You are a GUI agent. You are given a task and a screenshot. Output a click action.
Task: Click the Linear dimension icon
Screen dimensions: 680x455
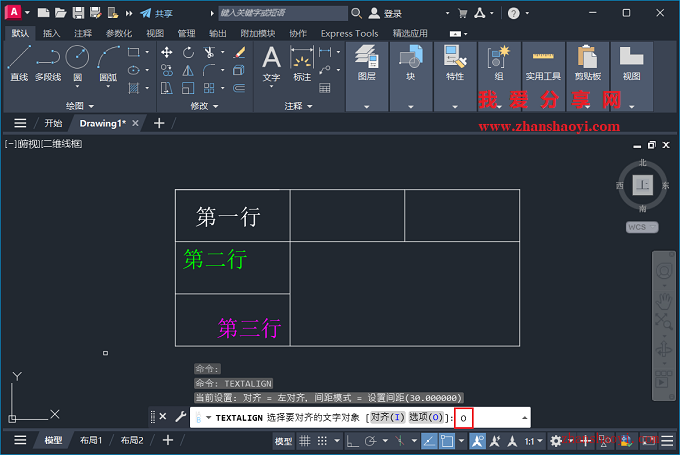tap(325, 52)
